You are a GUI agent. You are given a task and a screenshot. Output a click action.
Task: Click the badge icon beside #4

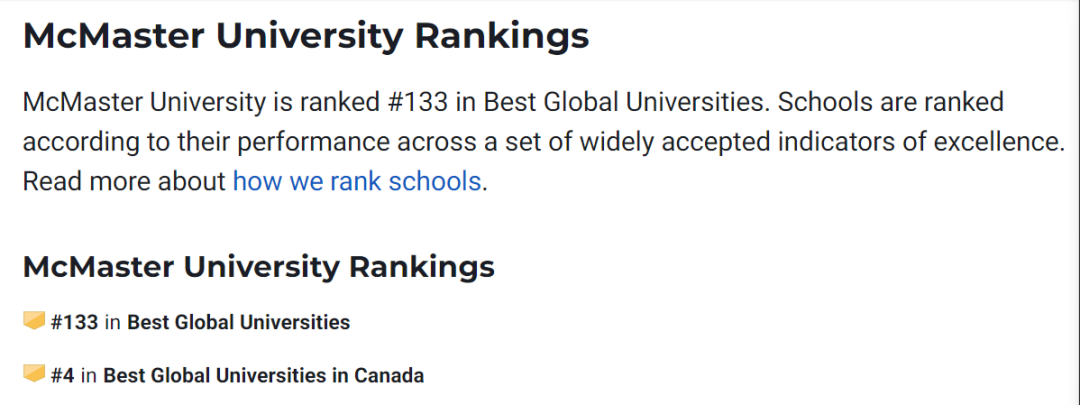tap(34, 374)
